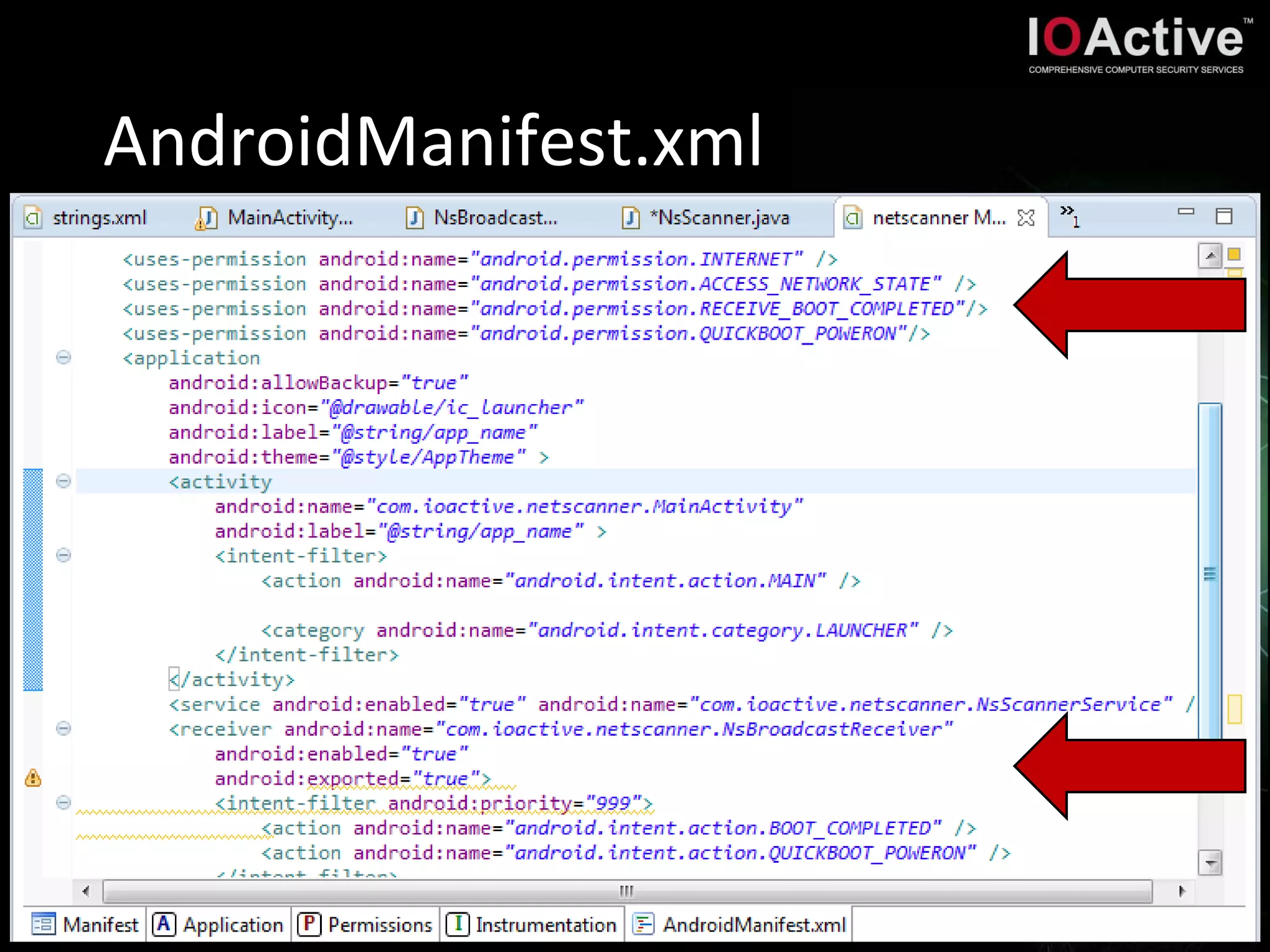The image size is (1270, 952).
Task: Switch to the strings.xml editor tab
Action: coord(87,218)
